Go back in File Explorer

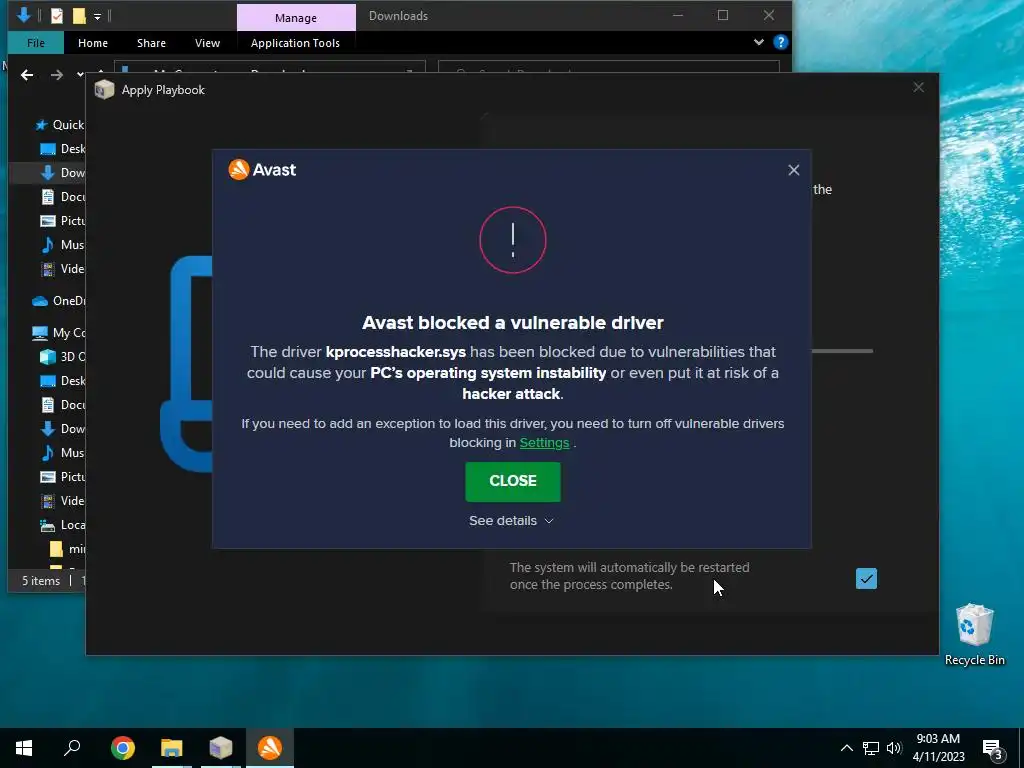(x=27, y=75)
